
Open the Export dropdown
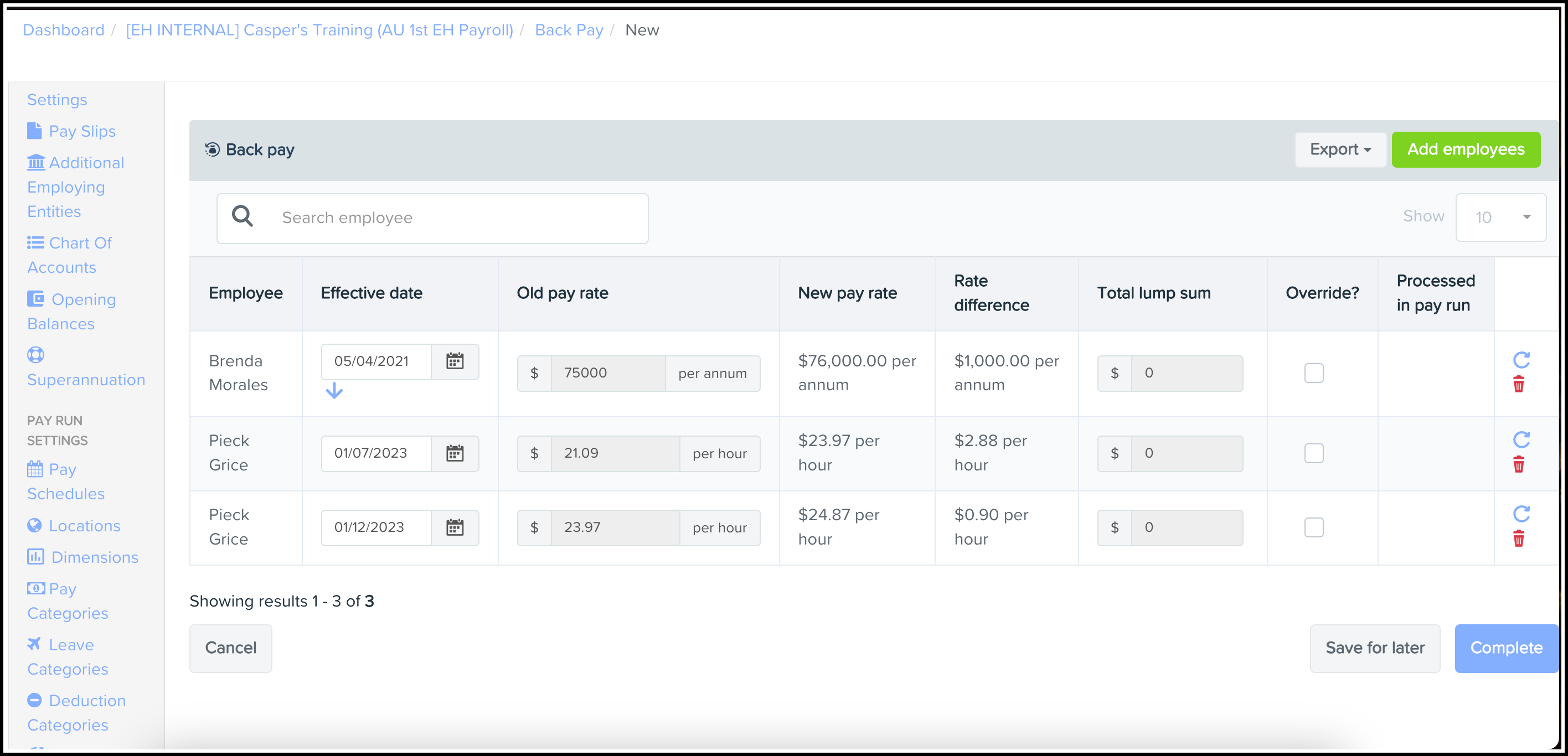[1339, 149]
